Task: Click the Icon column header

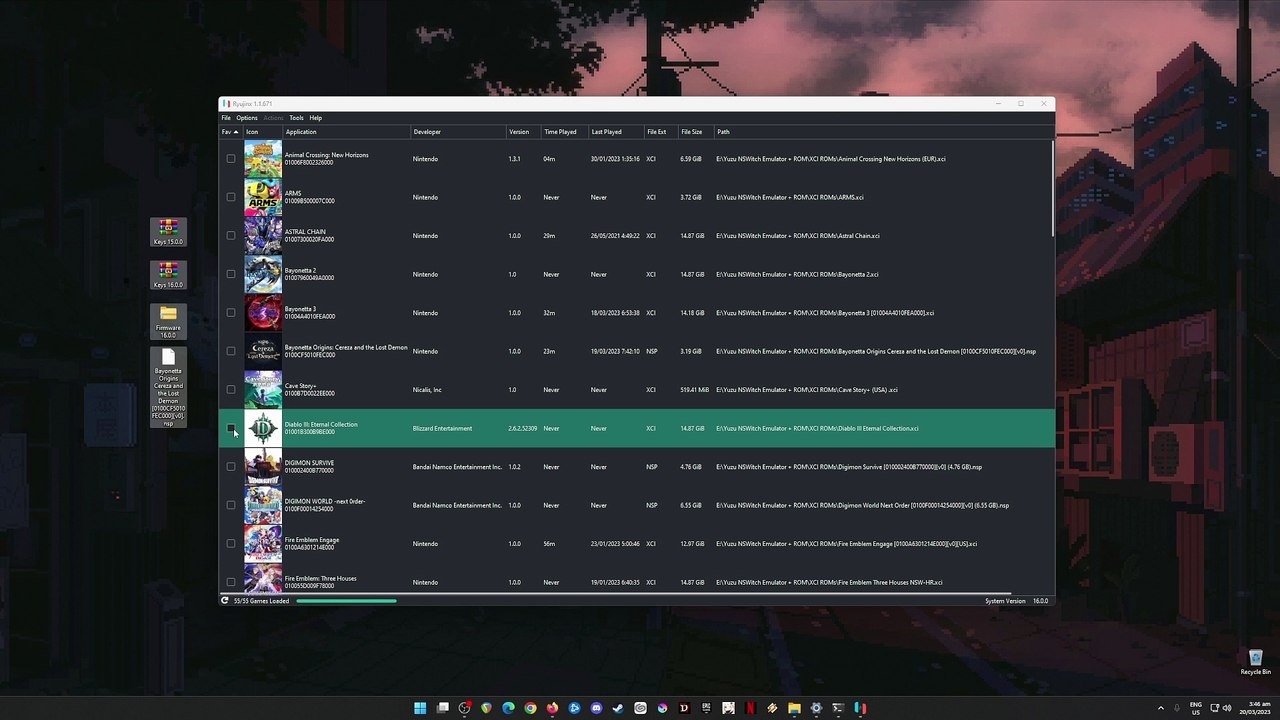Action: pyautogui.click(x=263, y=132)
